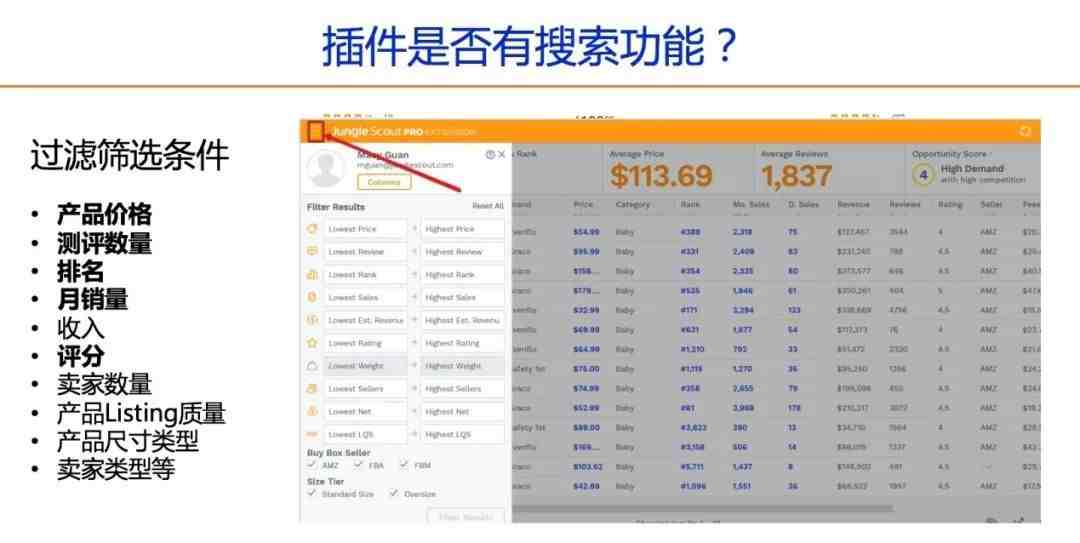Click the Highest LQS input field
Viewport: 1080px width, 543px height.
462,434
